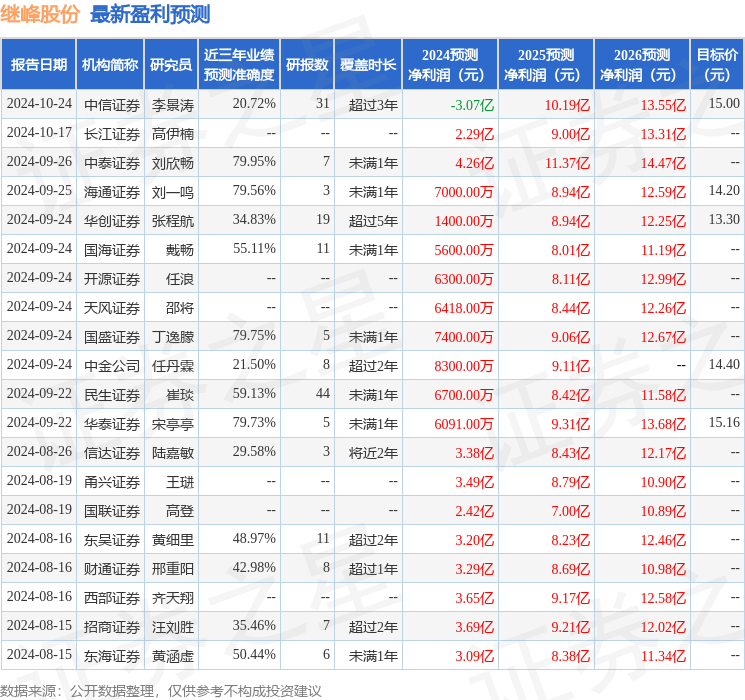Click the 12.99亿 forecast value
Image resolution: width=745 pixels, height=700 pixels.
pyautogui.click(x=663, y=279)
